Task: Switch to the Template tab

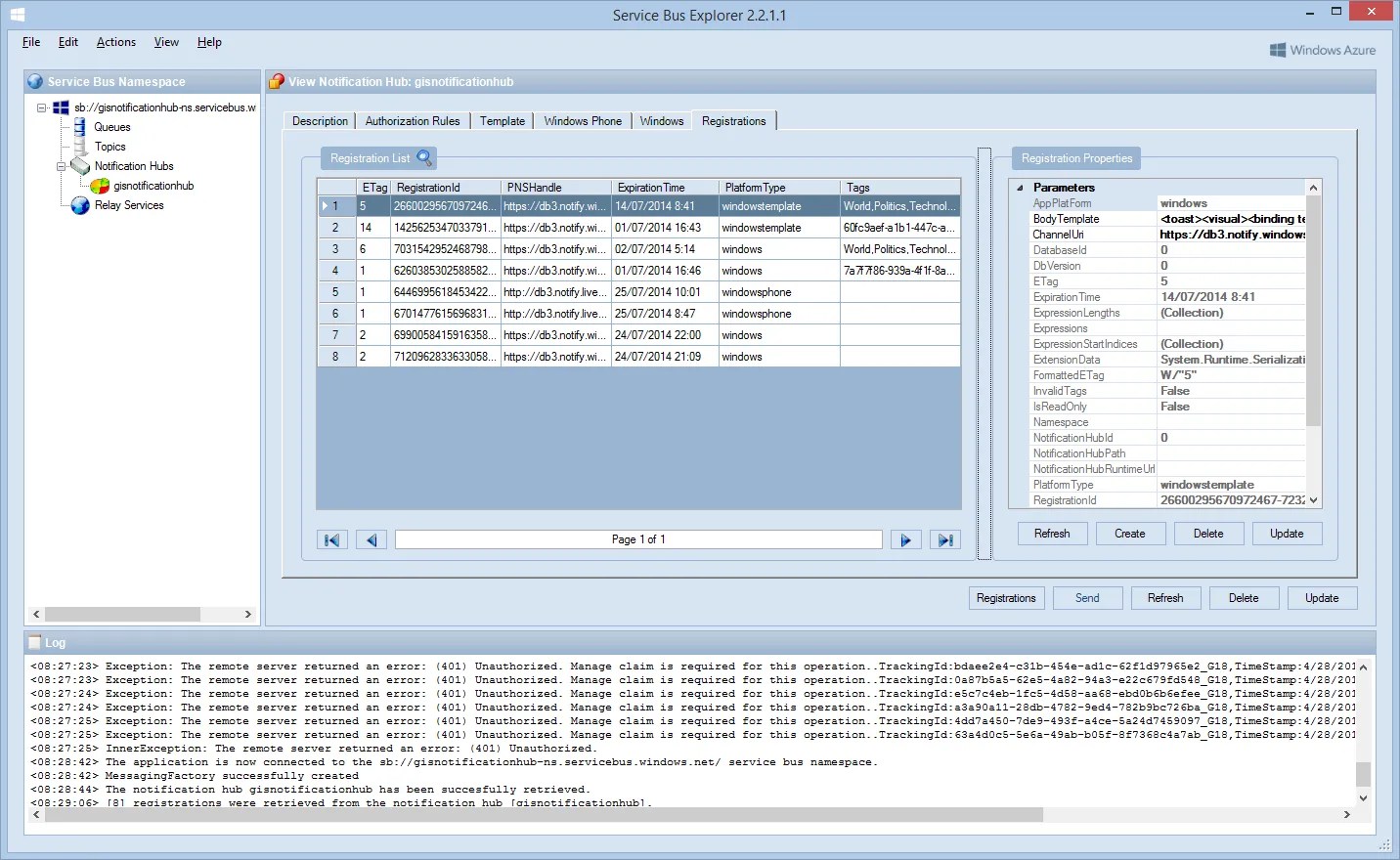Action: click(503, 121)
